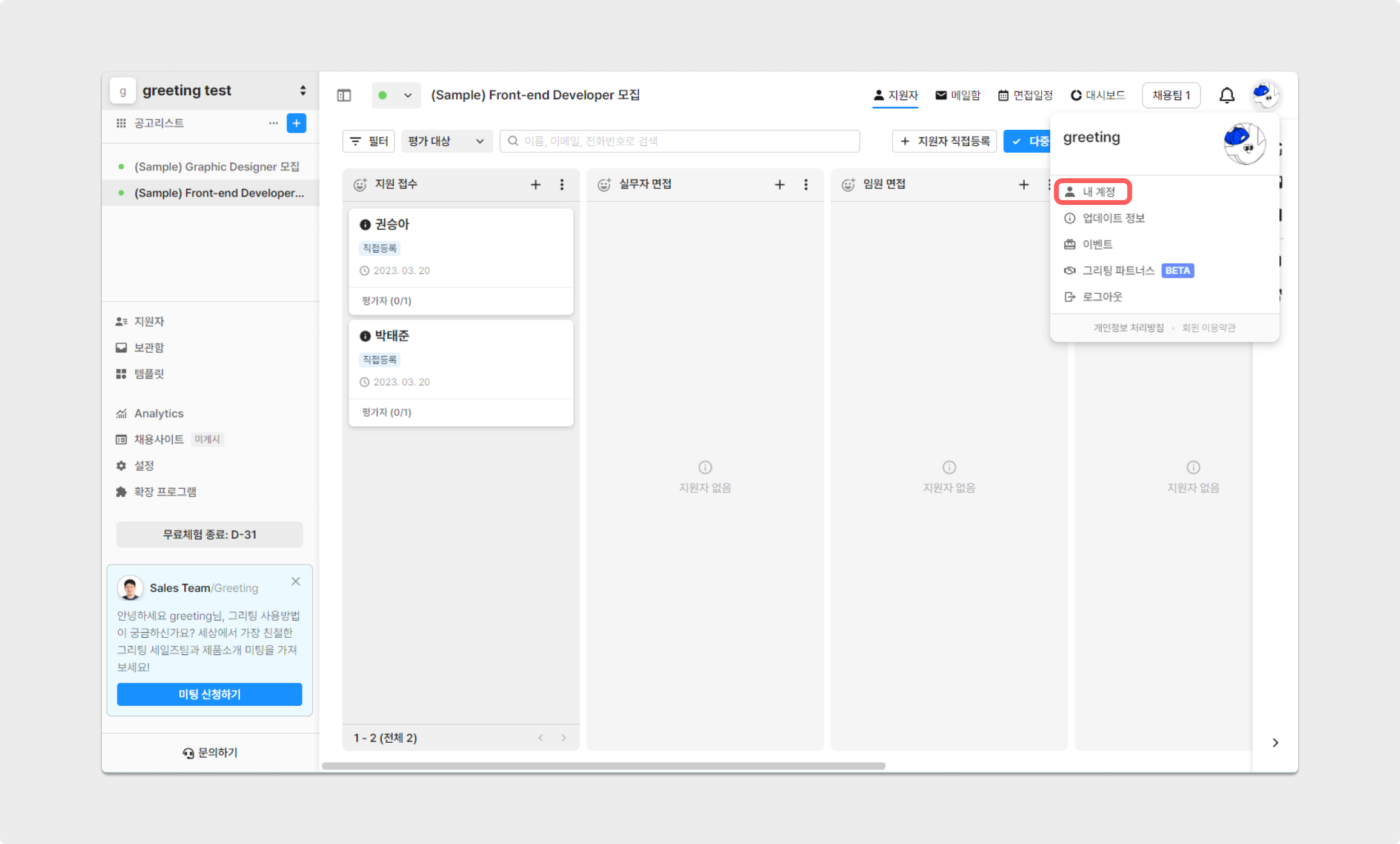This screenshot has height=844, width=1400.
Task: Click the info icon next to 권승아
Action: click(365, 225)
